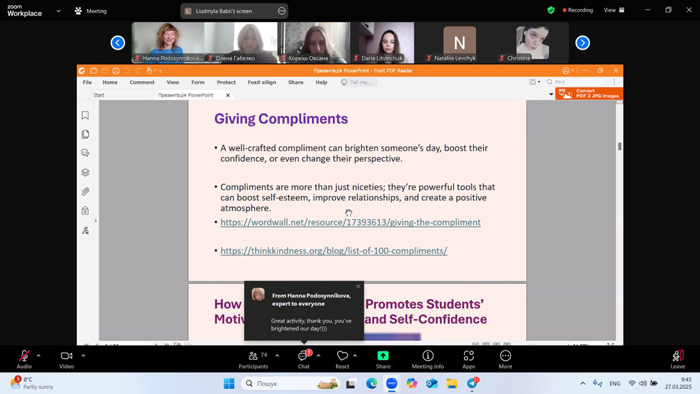Viewport: 700px width, 394px height.
Task: Select Hanna Podosynnikova's video thumbnail
Action: pyautogui.click(x=168, y=42)
